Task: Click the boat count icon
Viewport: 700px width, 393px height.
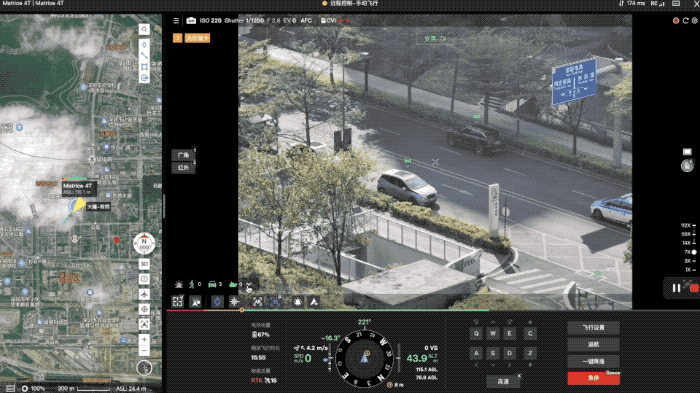Action: coord(233,284)
